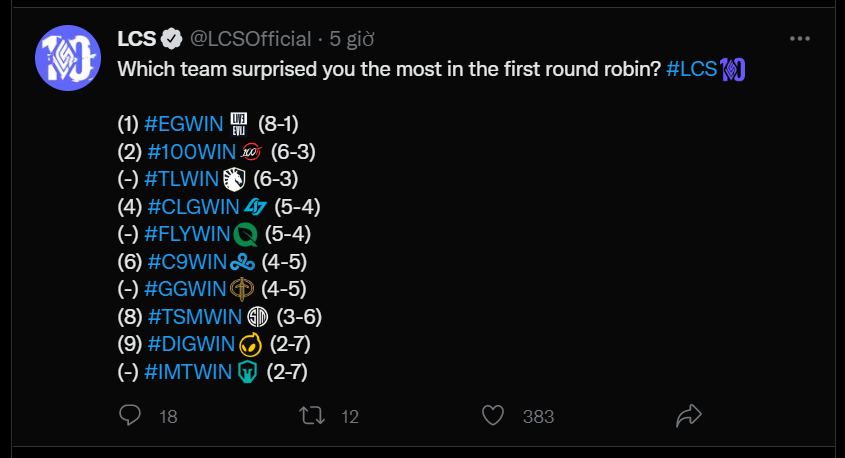Click the #IMTWIN hashtag
Image resolution: width=845 pixels, height=458 pixels.
(x=188, y=372)
